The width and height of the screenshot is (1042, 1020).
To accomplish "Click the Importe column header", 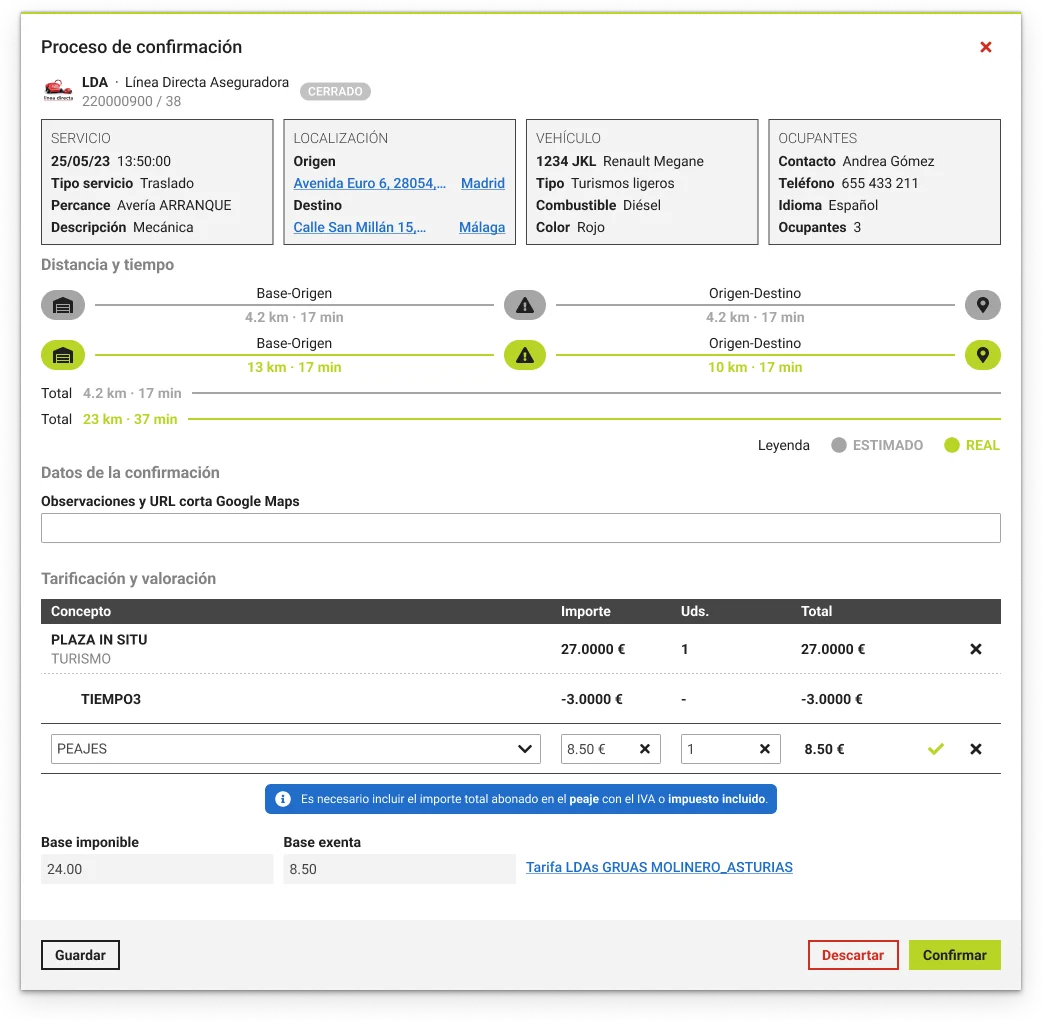I will tap(585, 611).
